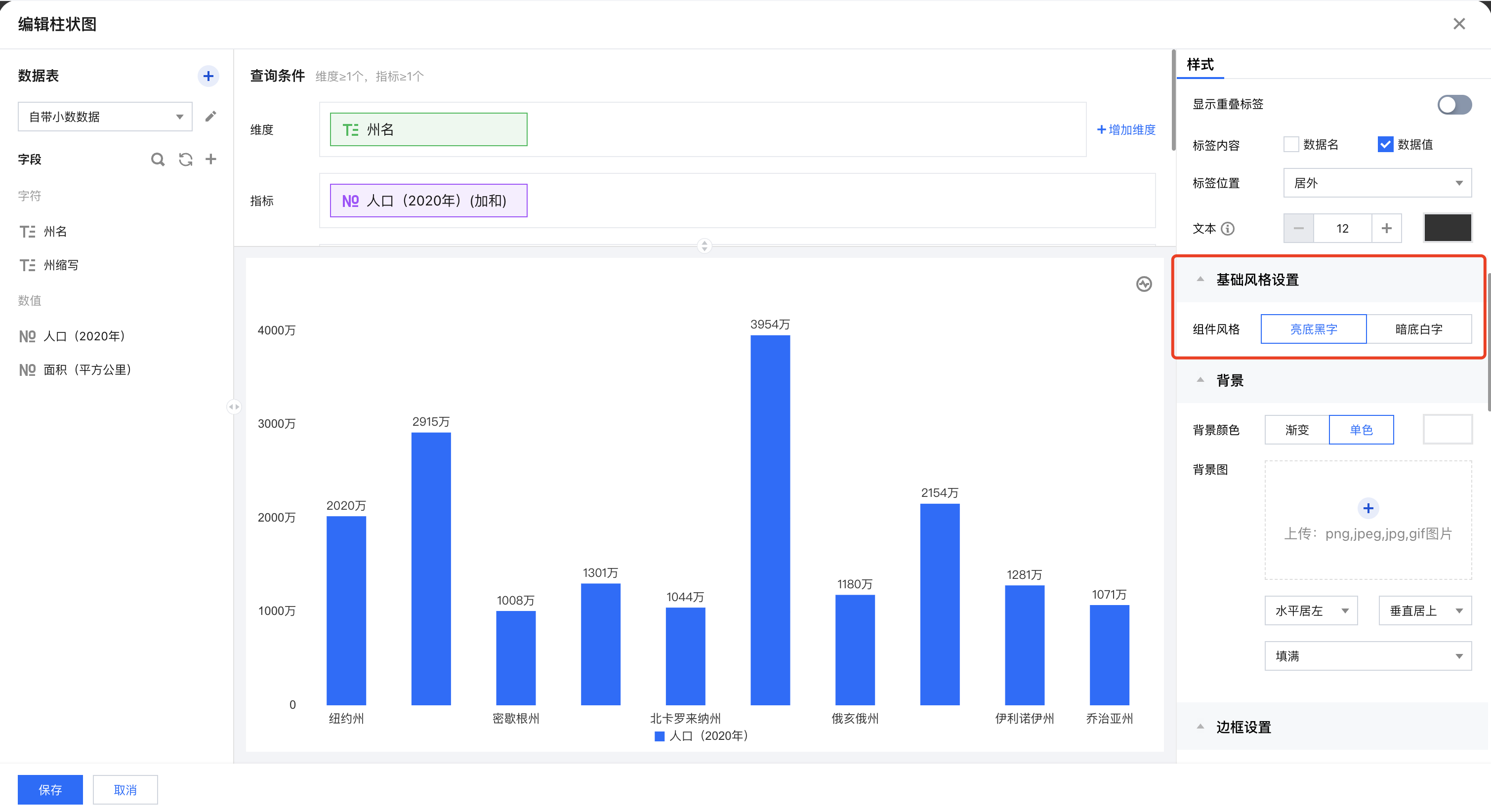Toggle the 显示重叠标签 switch

tap(1454, 105)
